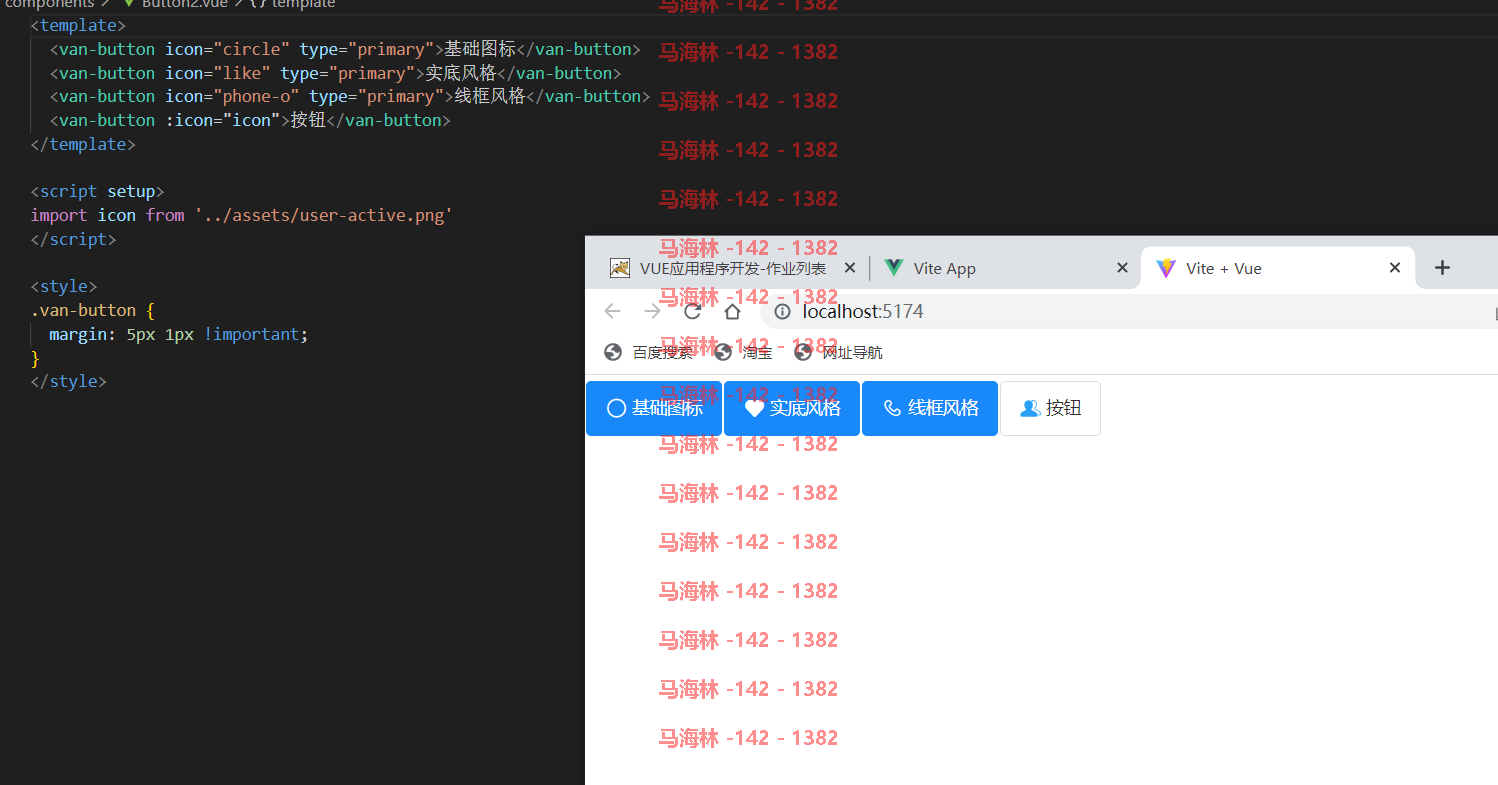Click the browser back arrow

click(x=613, y=311)
